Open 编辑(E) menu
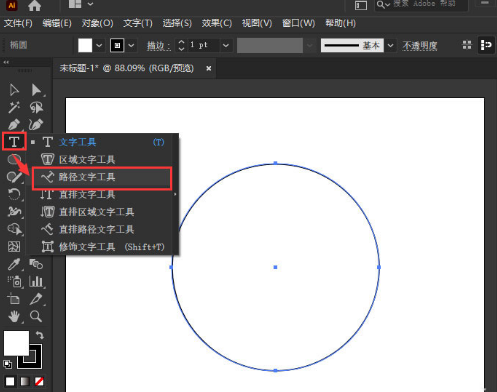The image size is (497, 392). tap(57, 23)
